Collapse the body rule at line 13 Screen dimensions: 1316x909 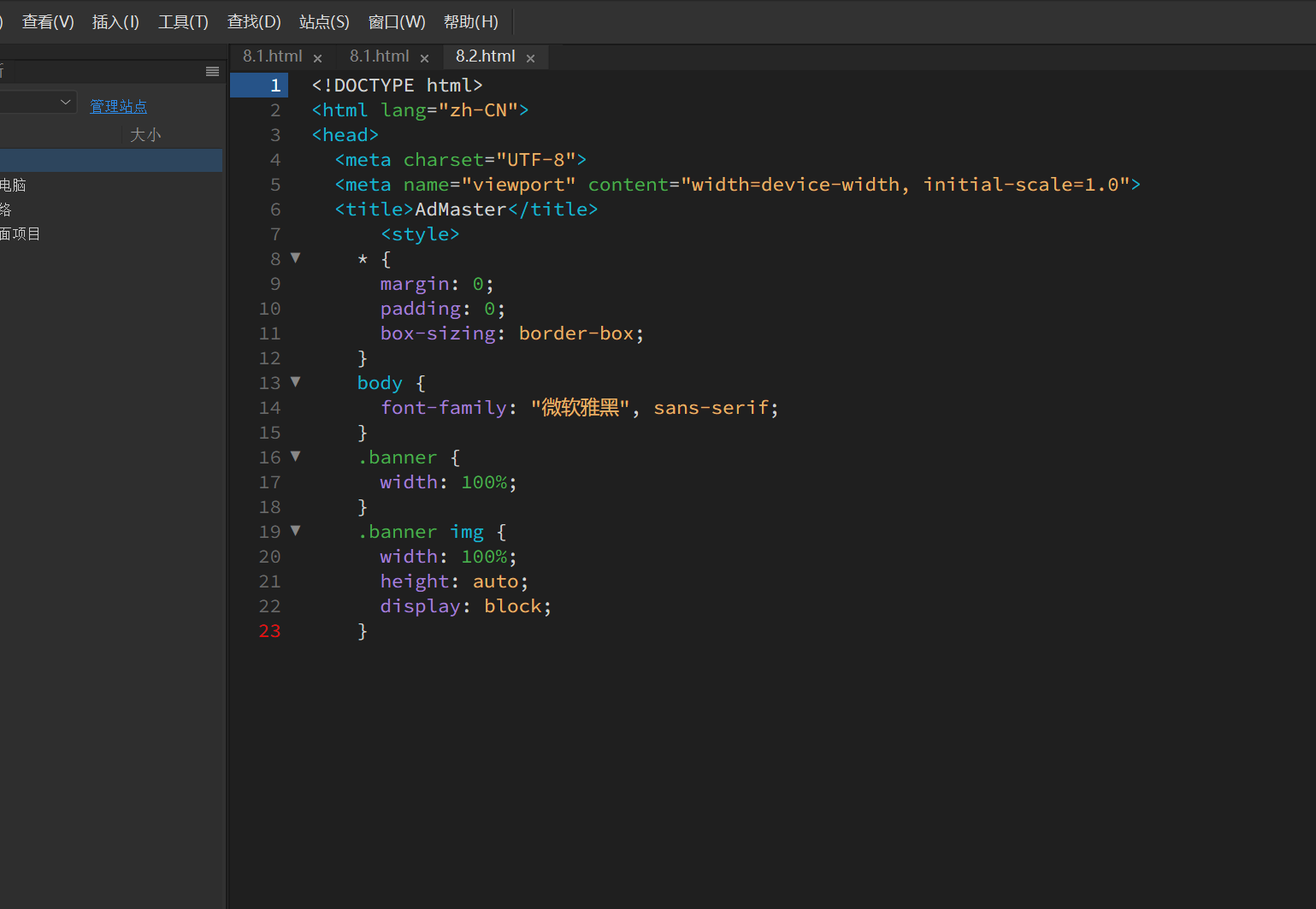[x=296, y=381]
